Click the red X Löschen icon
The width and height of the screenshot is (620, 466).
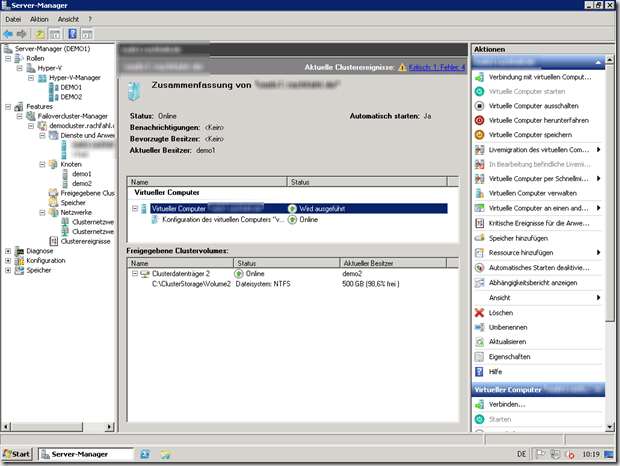pos(479,313)
